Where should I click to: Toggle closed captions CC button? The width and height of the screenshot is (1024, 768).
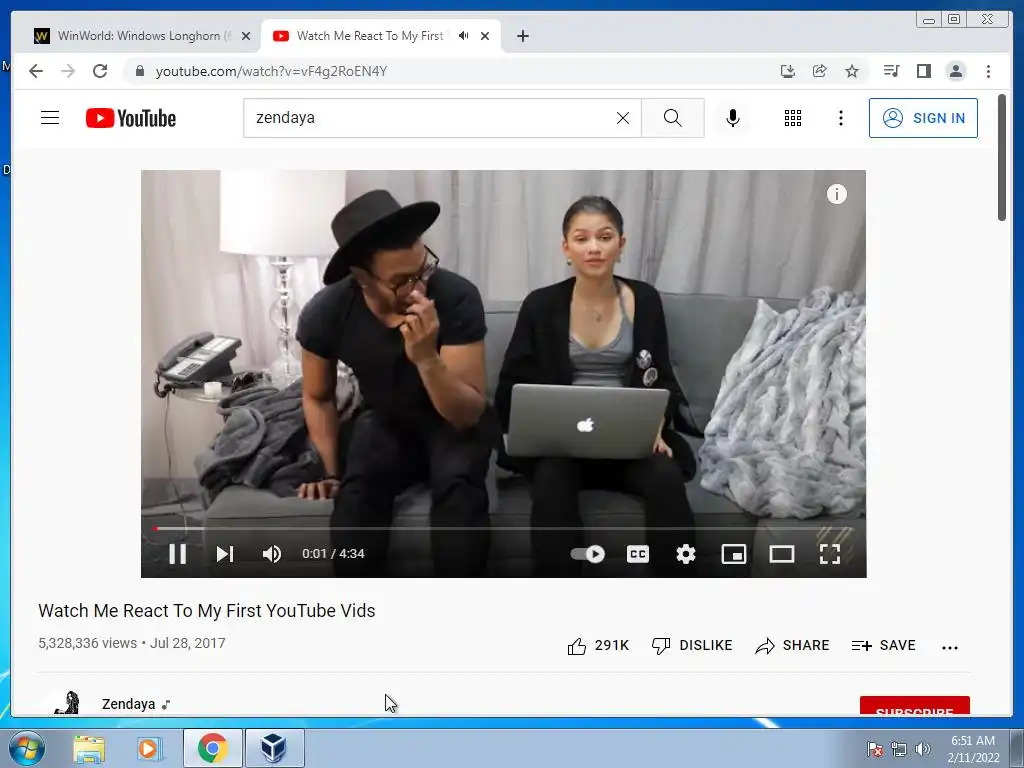638,554
